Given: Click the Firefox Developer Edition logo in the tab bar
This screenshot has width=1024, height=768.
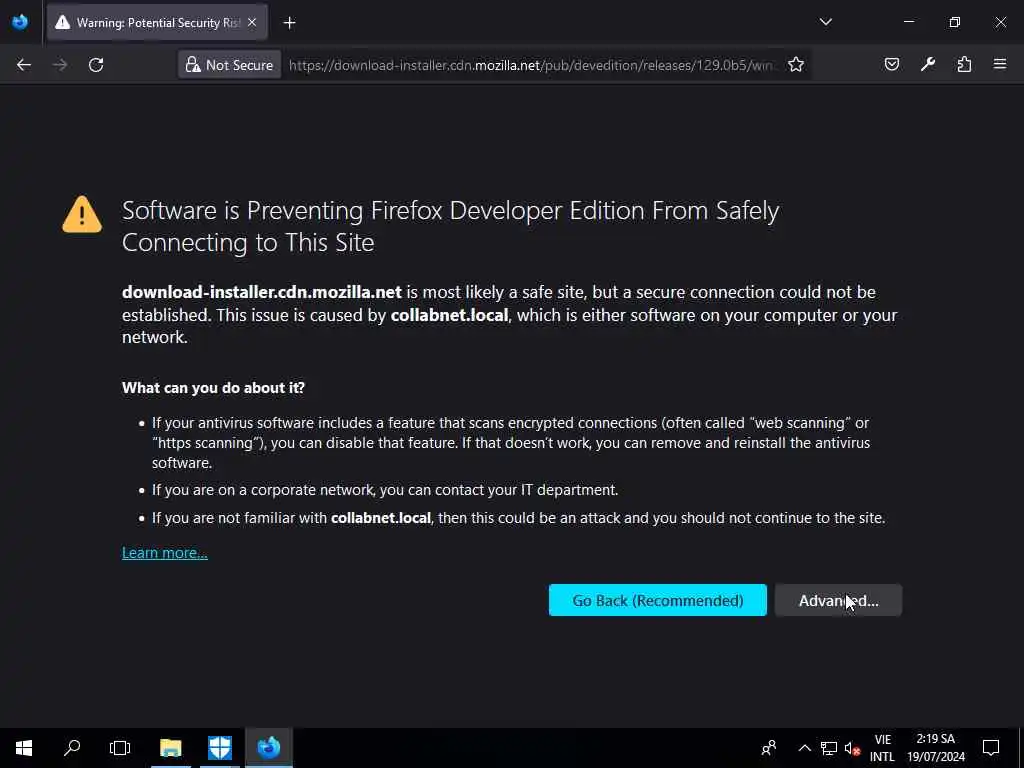Looking at the screenshot, I should click(x=20, y=22).
